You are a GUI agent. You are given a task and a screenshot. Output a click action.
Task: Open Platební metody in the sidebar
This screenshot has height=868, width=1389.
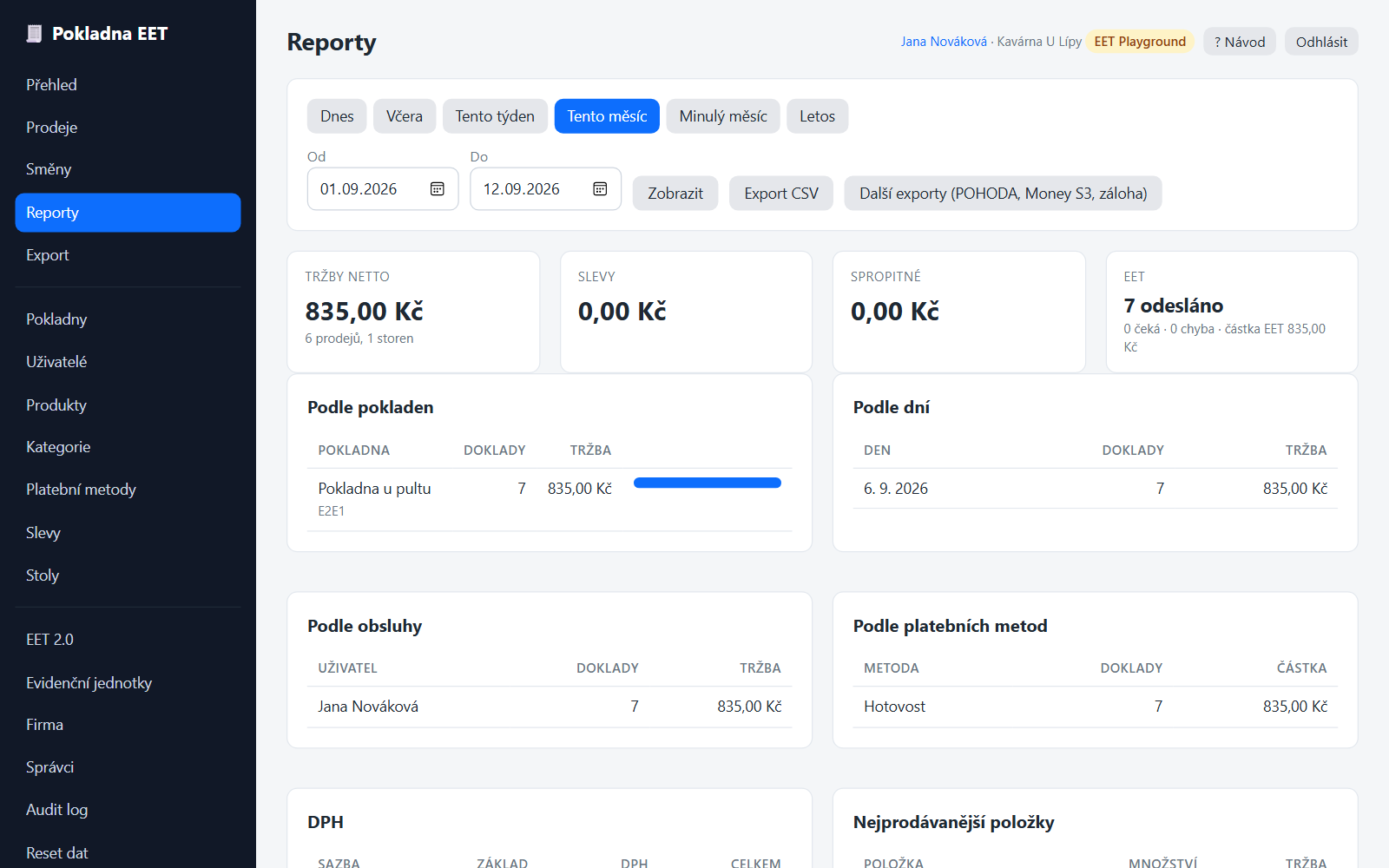click(128, 490)
